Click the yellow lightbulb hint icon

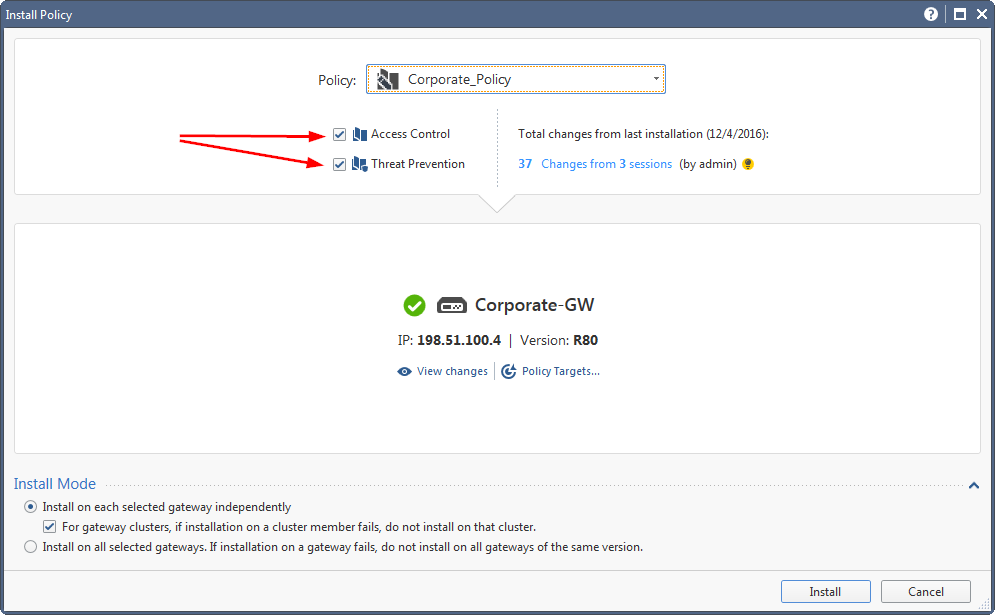(748, 164)
